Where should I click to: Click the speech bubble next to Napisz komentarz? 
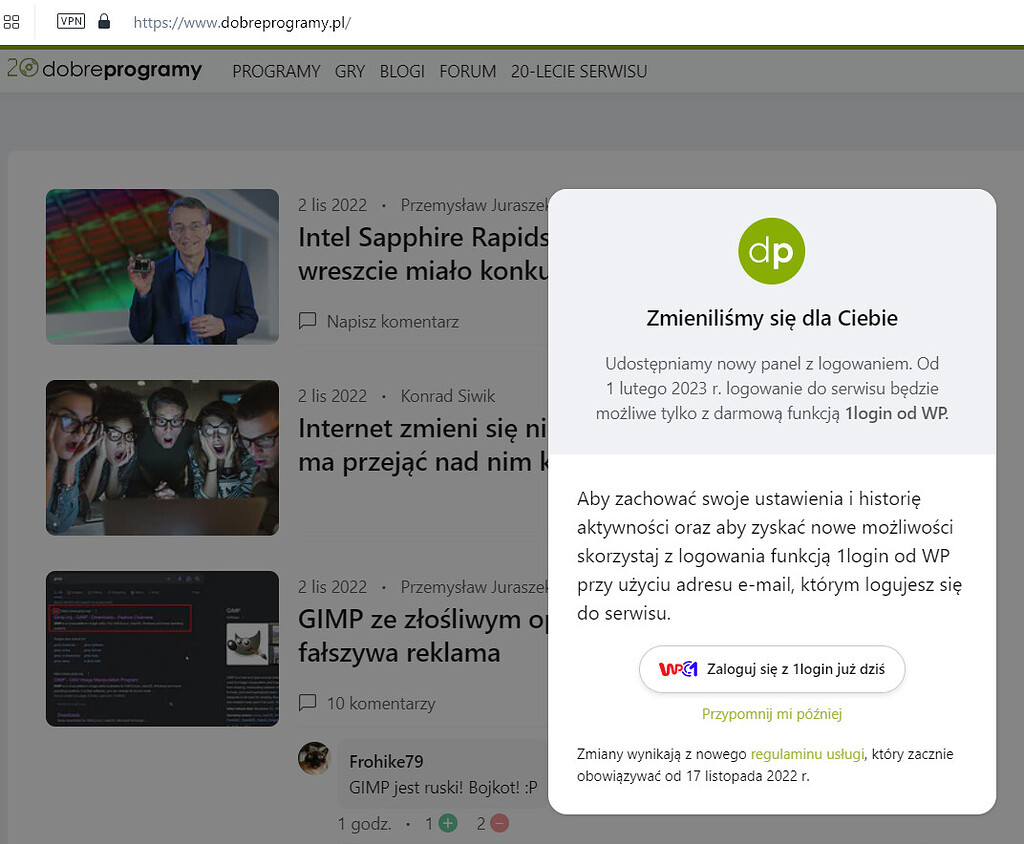[x=307, y=321]
